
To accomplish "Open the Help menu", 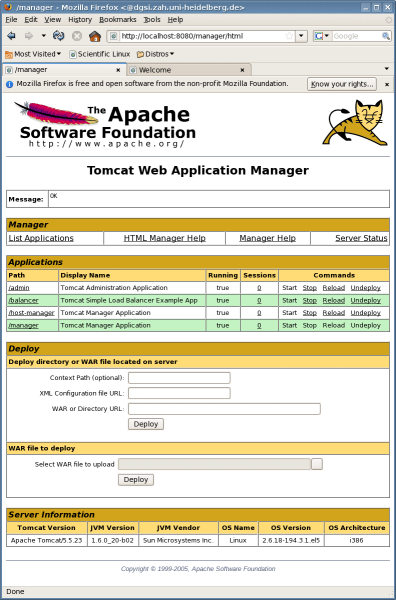I will 175,20.
